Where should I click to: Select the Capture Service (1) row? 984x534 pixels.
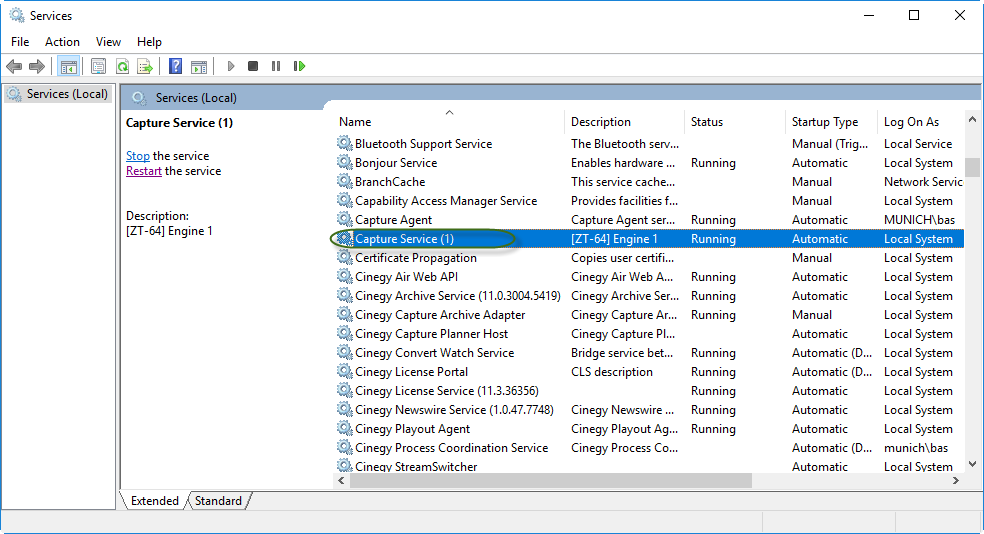pos(649,238)
